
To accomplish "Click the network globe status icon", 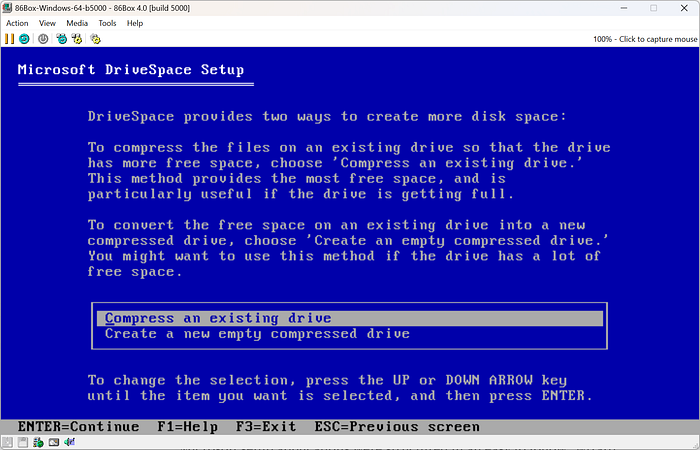I will point(38,442).
